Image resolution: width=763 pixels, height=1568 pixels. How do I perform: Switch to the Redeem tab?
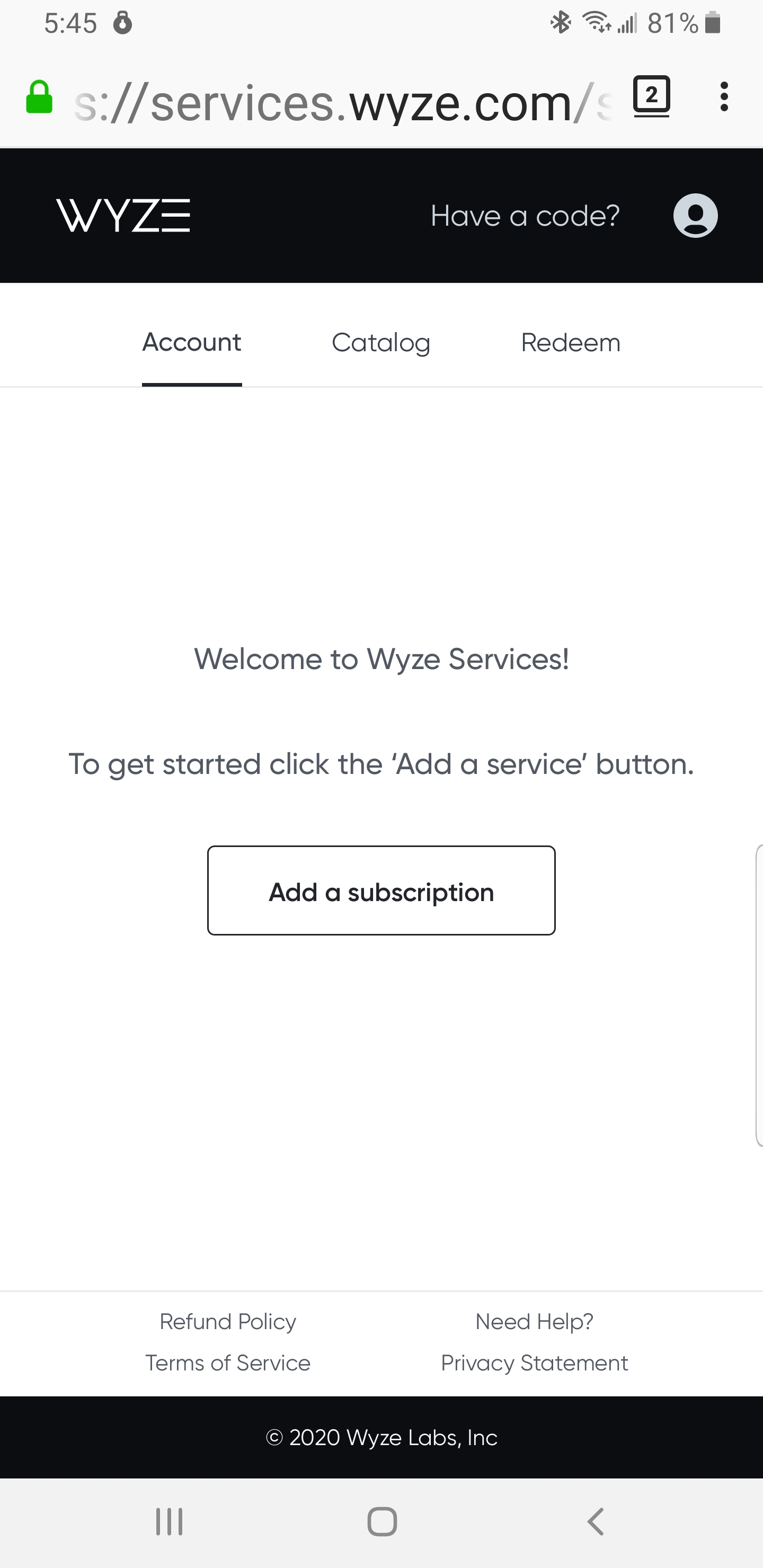pos(571,343)
